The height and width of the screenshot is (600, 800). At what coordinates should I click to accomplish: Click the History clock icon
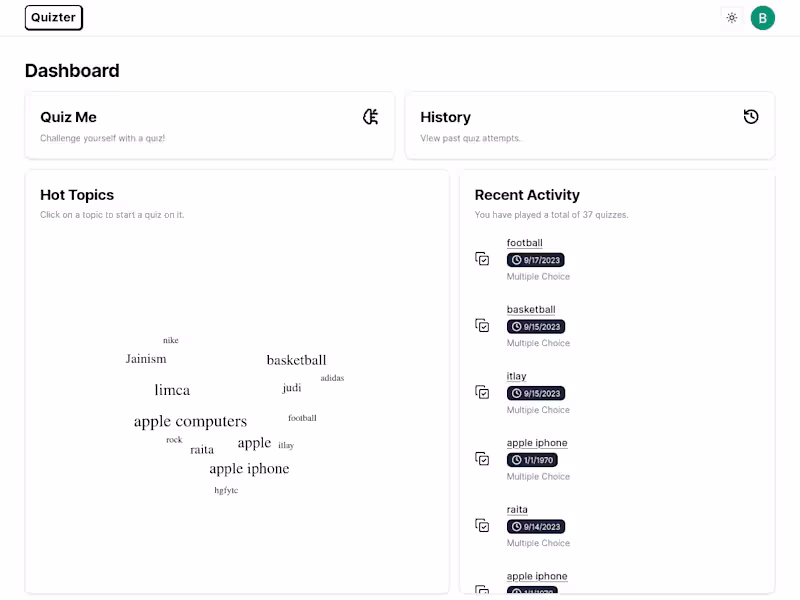(x=751, y=117)
